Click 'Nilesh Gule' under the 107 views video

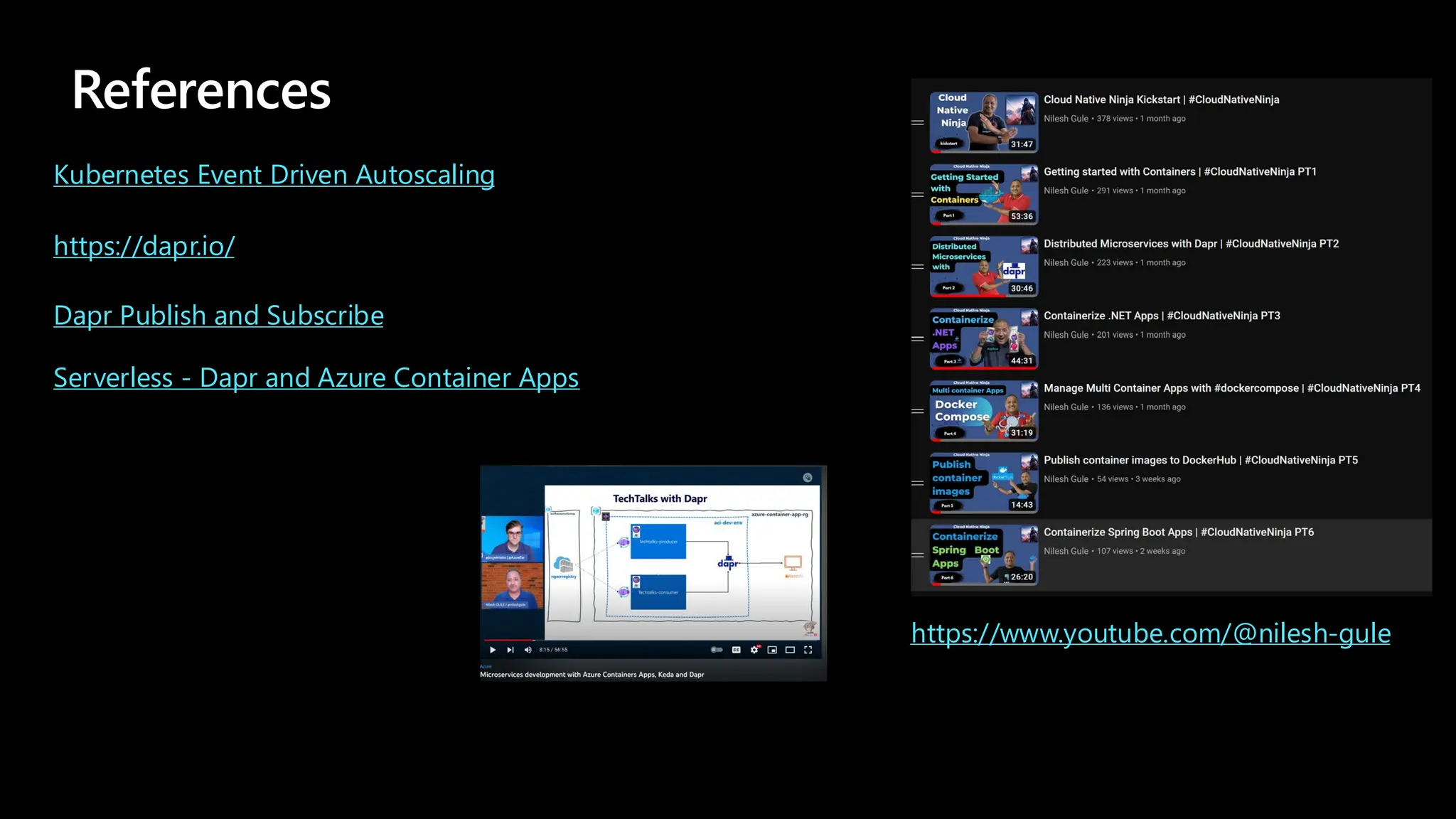[x=1066, y=551]
